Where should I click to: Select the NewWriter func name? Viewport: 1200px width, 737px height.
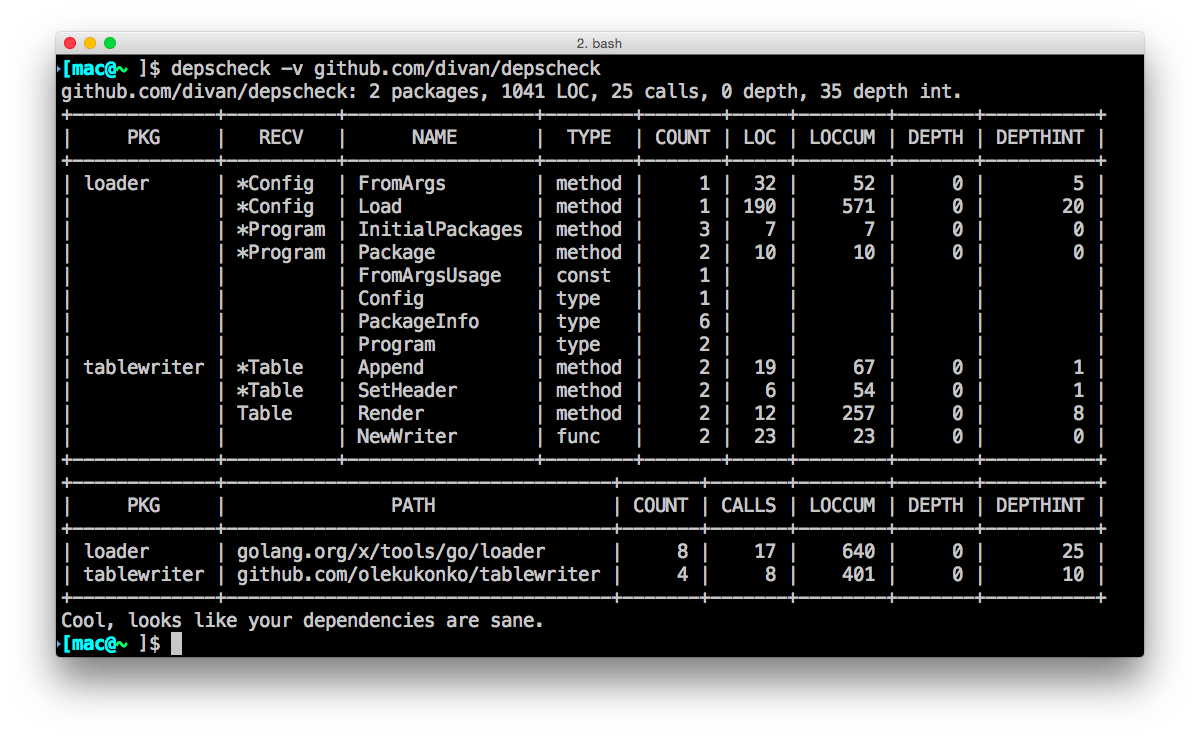407,436
